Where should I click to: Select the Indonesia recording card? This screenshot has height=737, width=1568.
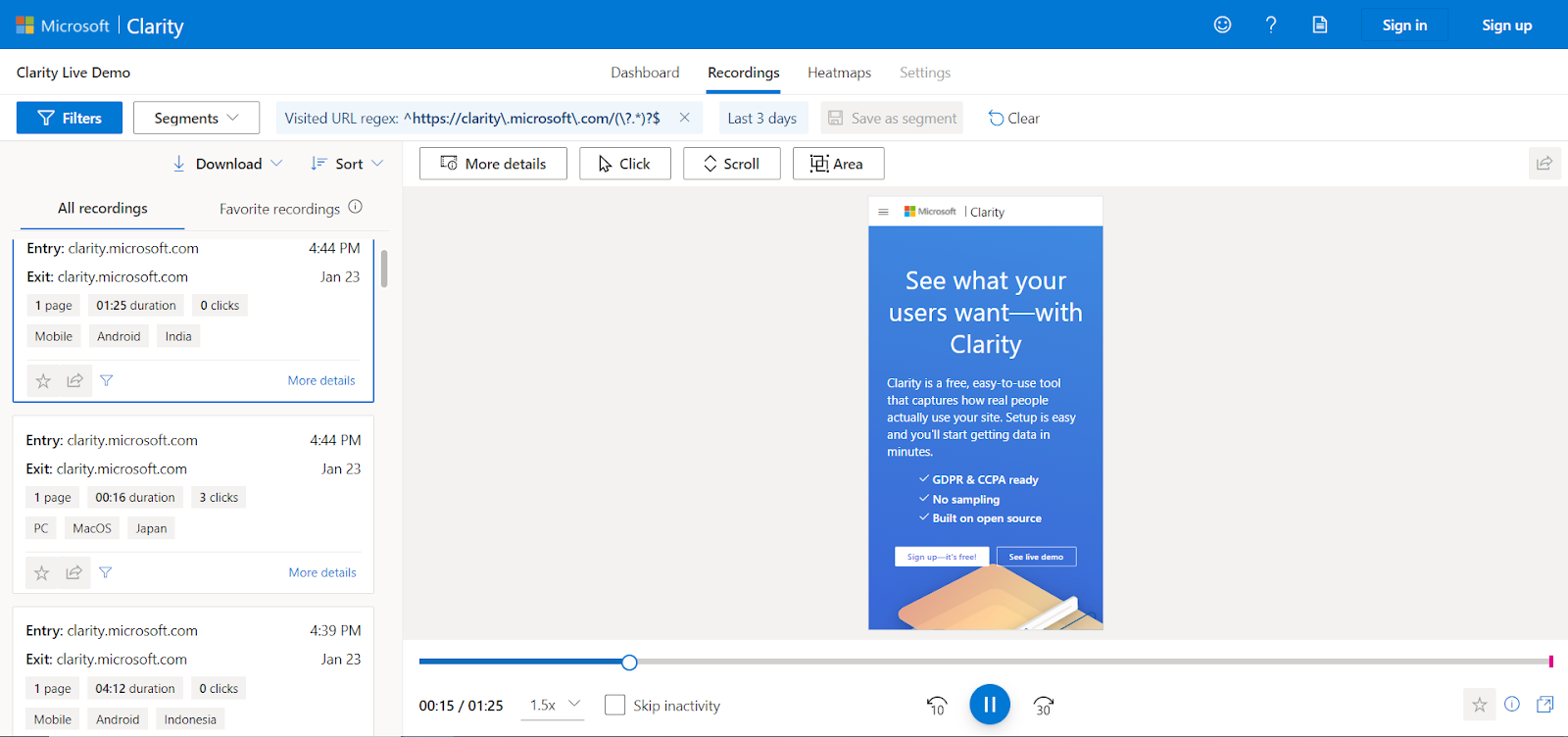(193, 672)
